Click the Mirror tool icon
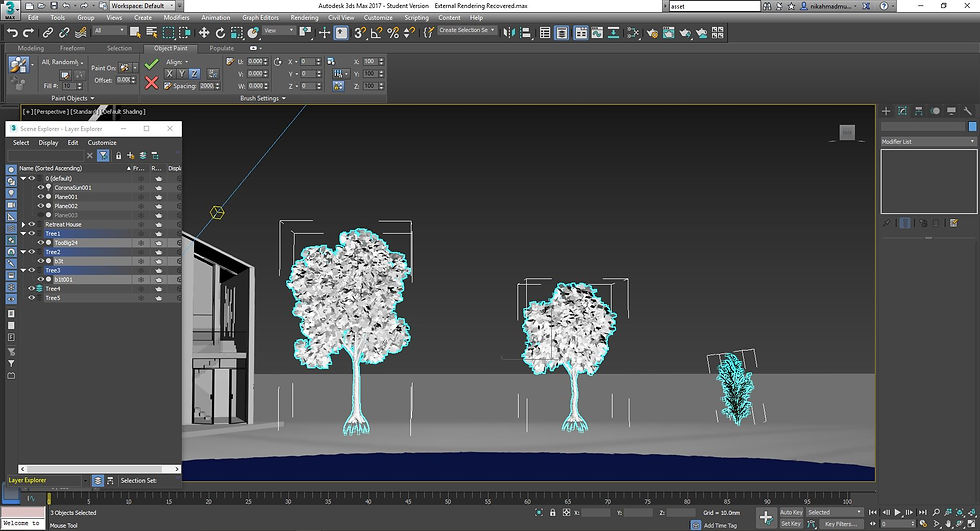The height and width of the screenshot is (531, 980). [x=509, y=32]
